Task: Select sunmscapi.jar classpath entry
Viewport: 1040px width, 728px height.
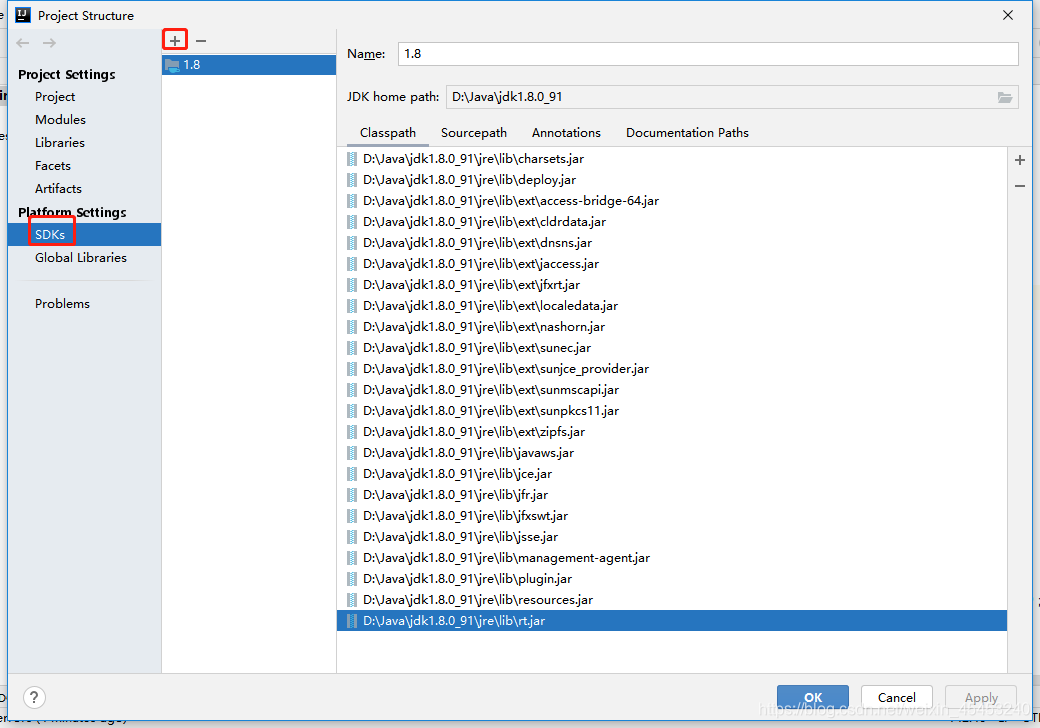Action: (672, 390)
